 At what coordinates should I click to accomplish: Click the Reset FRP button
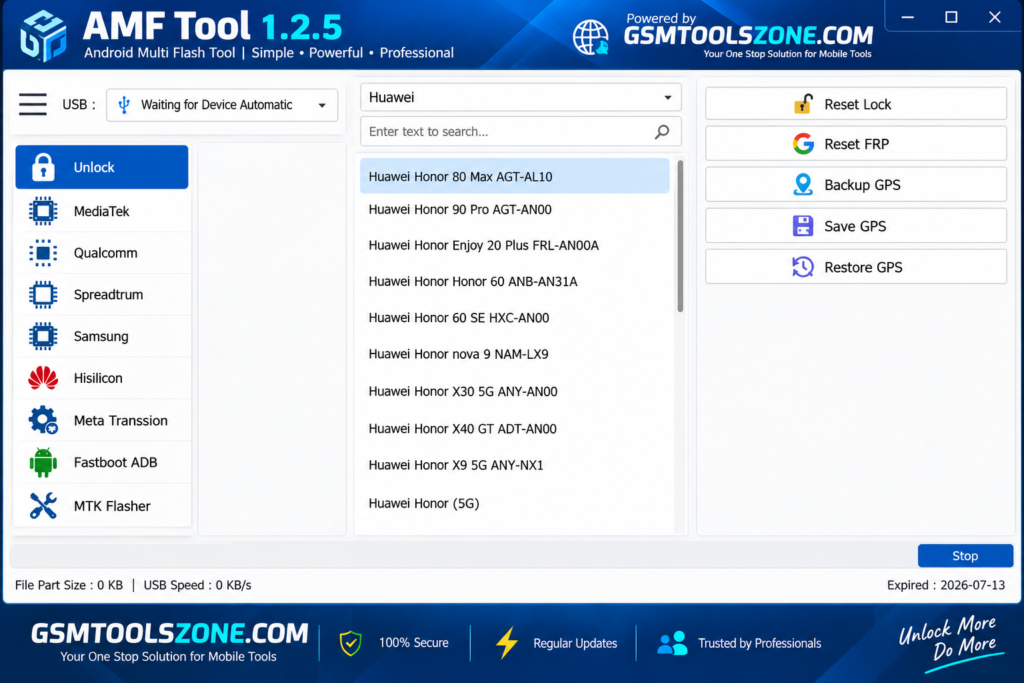[856, 144]
